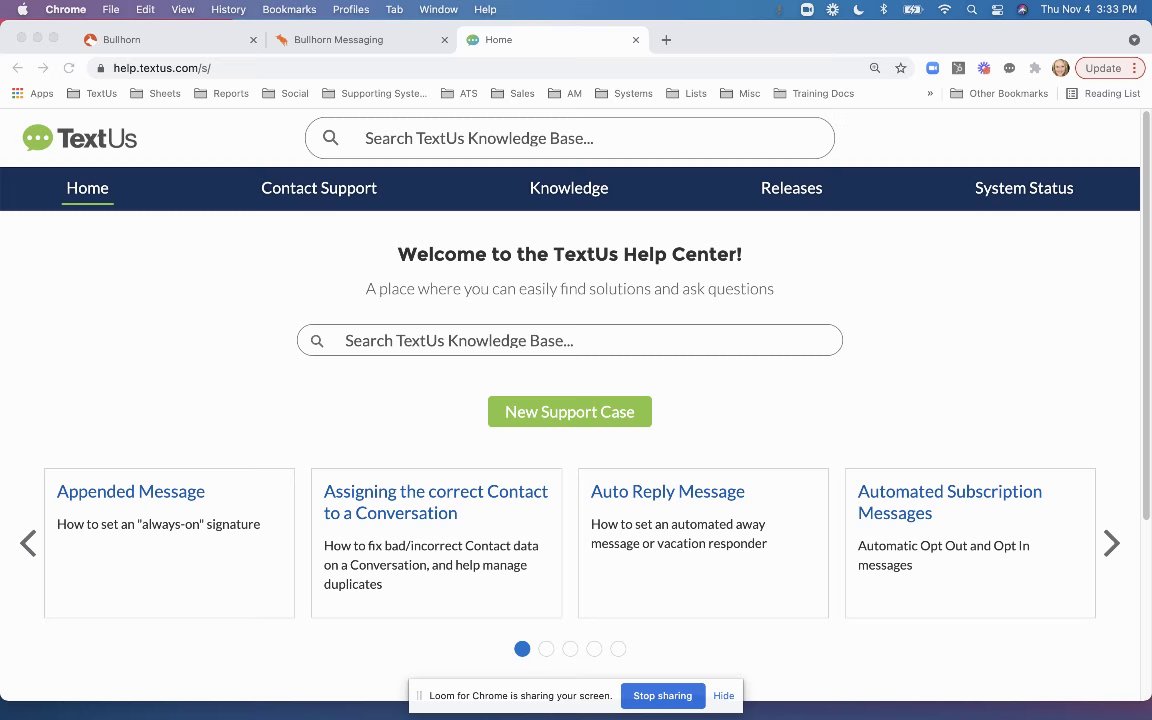The width and height of the screenshot is (1152, 720).
Task: Open the Zoom extension icon in toolbar
Action: (932, 68)
